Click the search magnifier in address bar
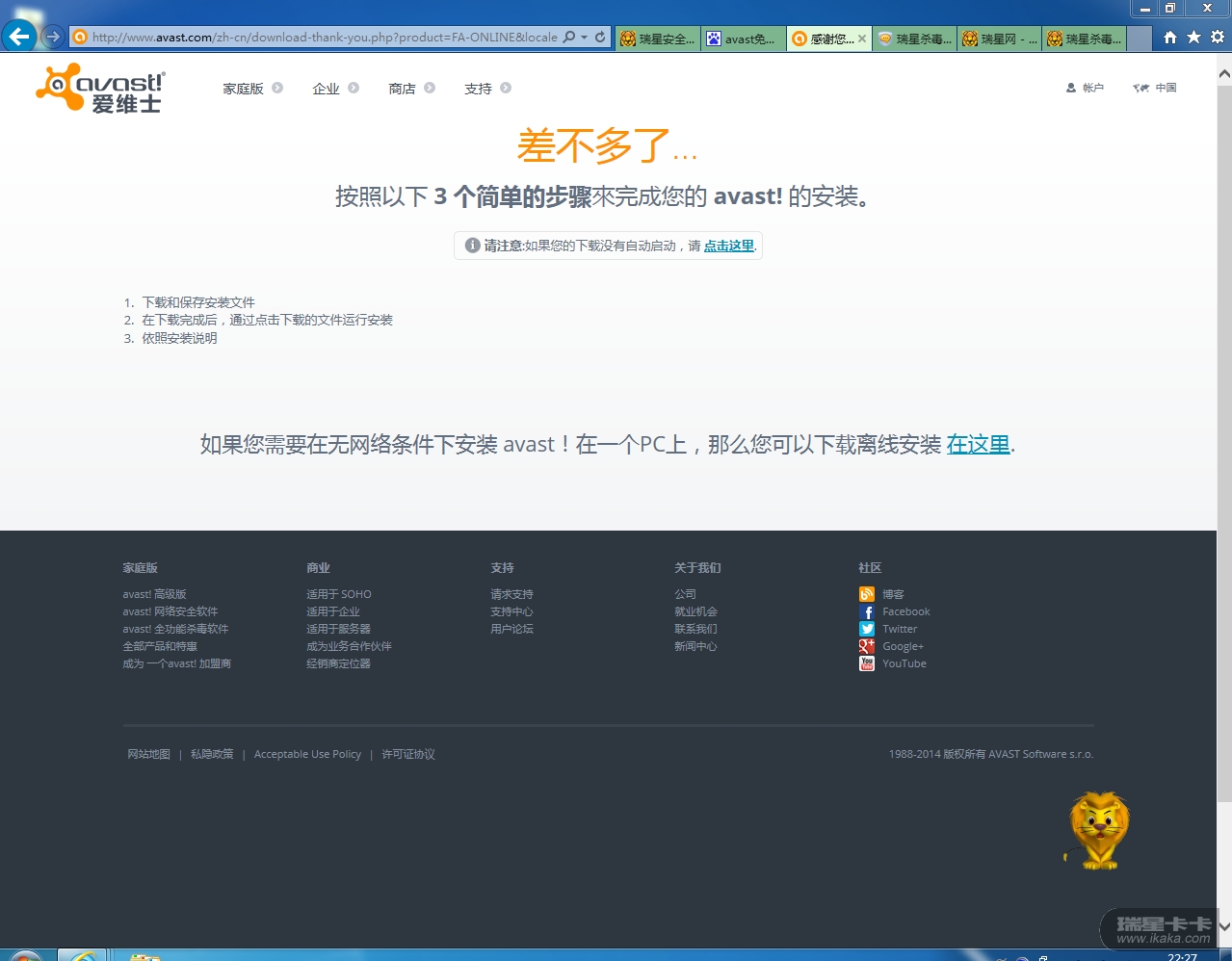 click(x=569, y=37)
